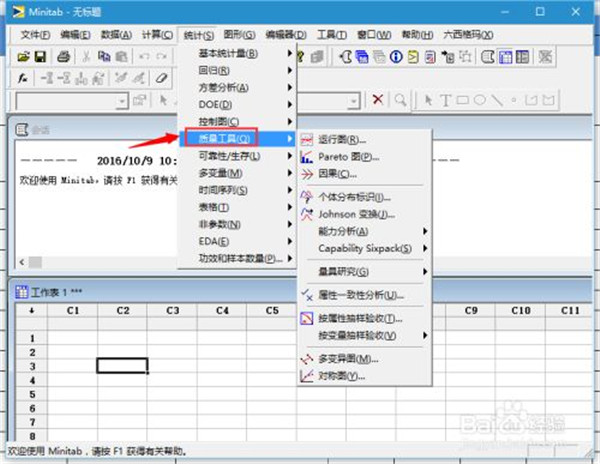The height and width of the screenshot is (464, 600).
Task: Expand 按变量抽样验收(V) submenu
Action: click(365, 335)
